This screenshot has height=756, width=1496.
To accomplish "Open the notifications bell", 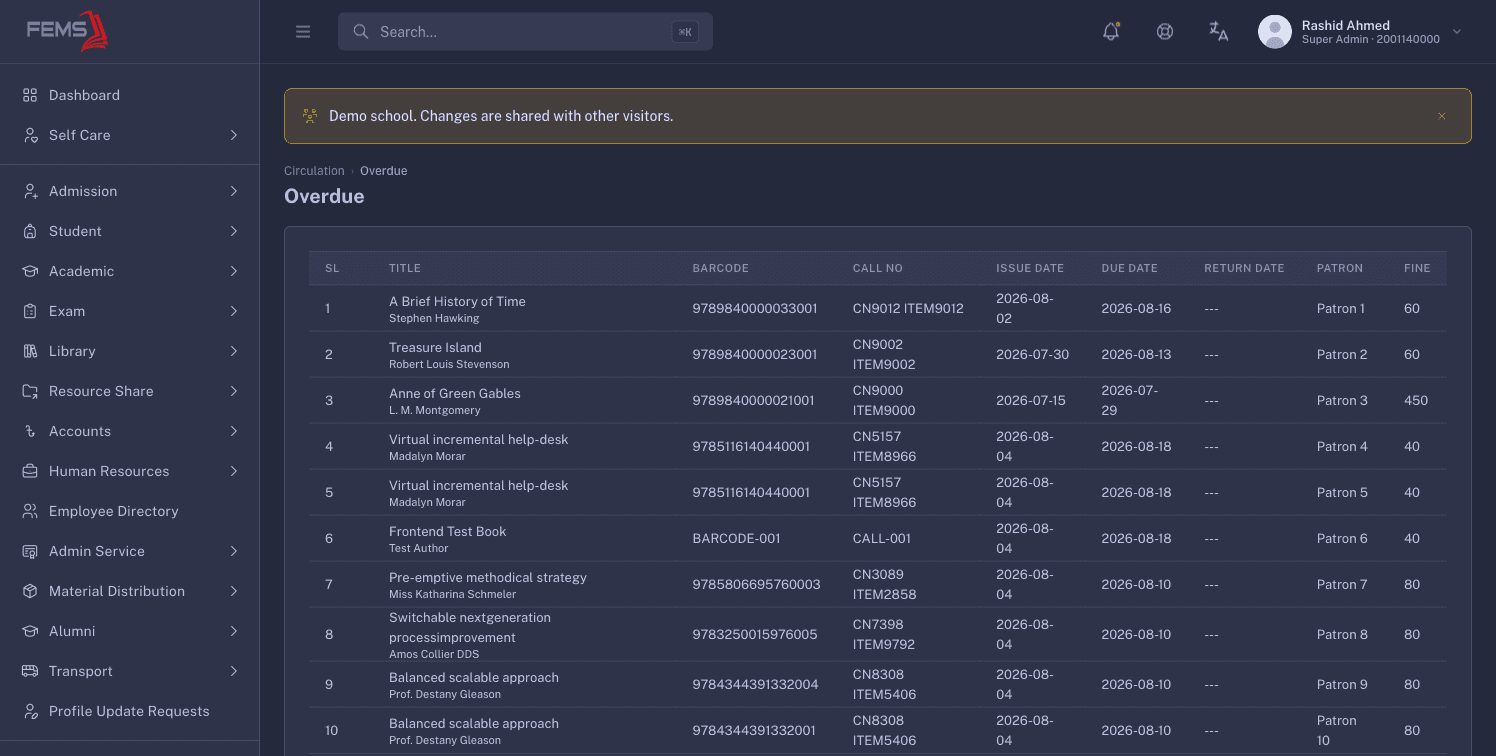I will [1111, 31].
